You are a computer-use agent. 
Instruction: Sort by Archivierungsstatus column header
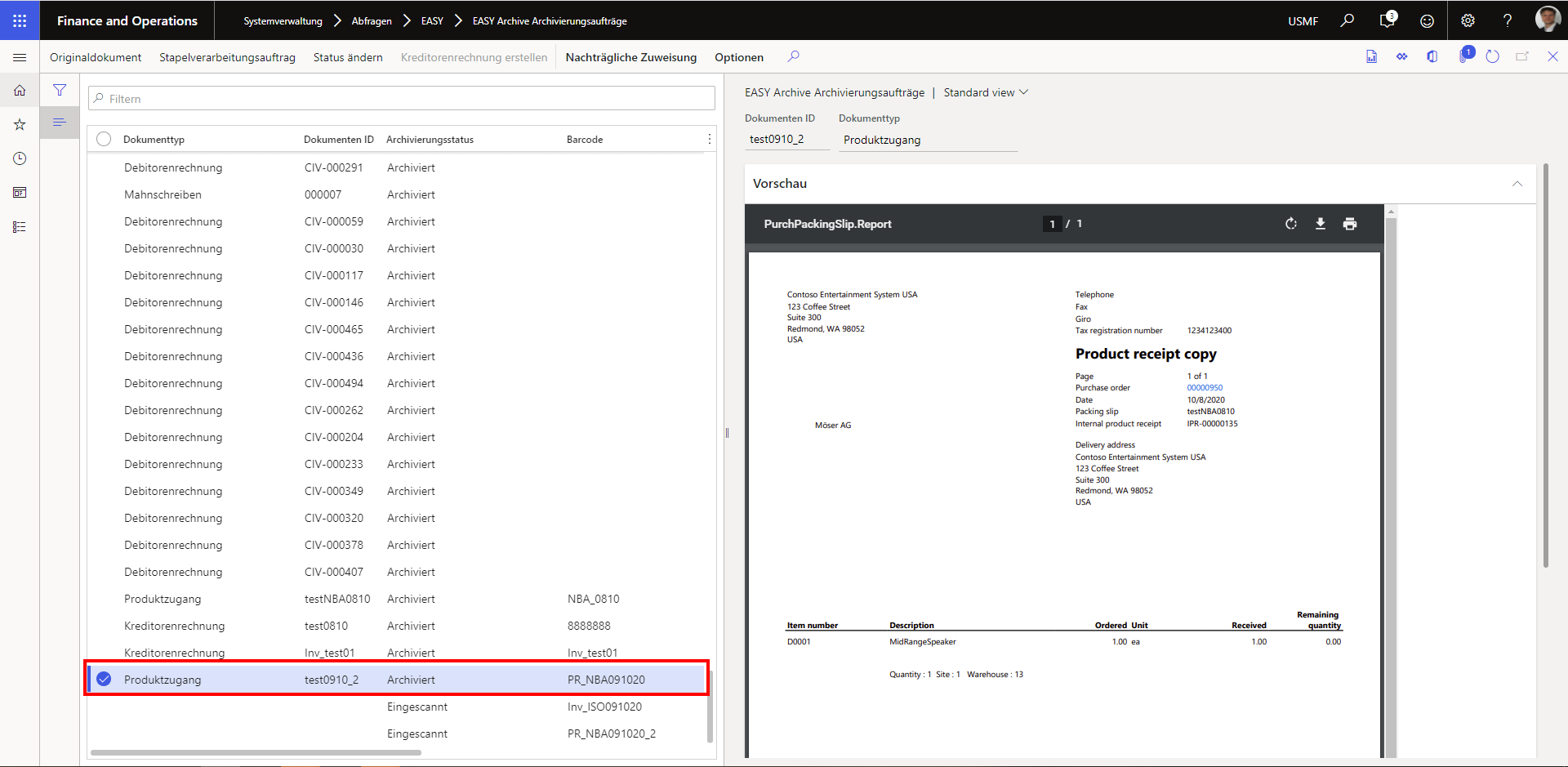(430, 140)
